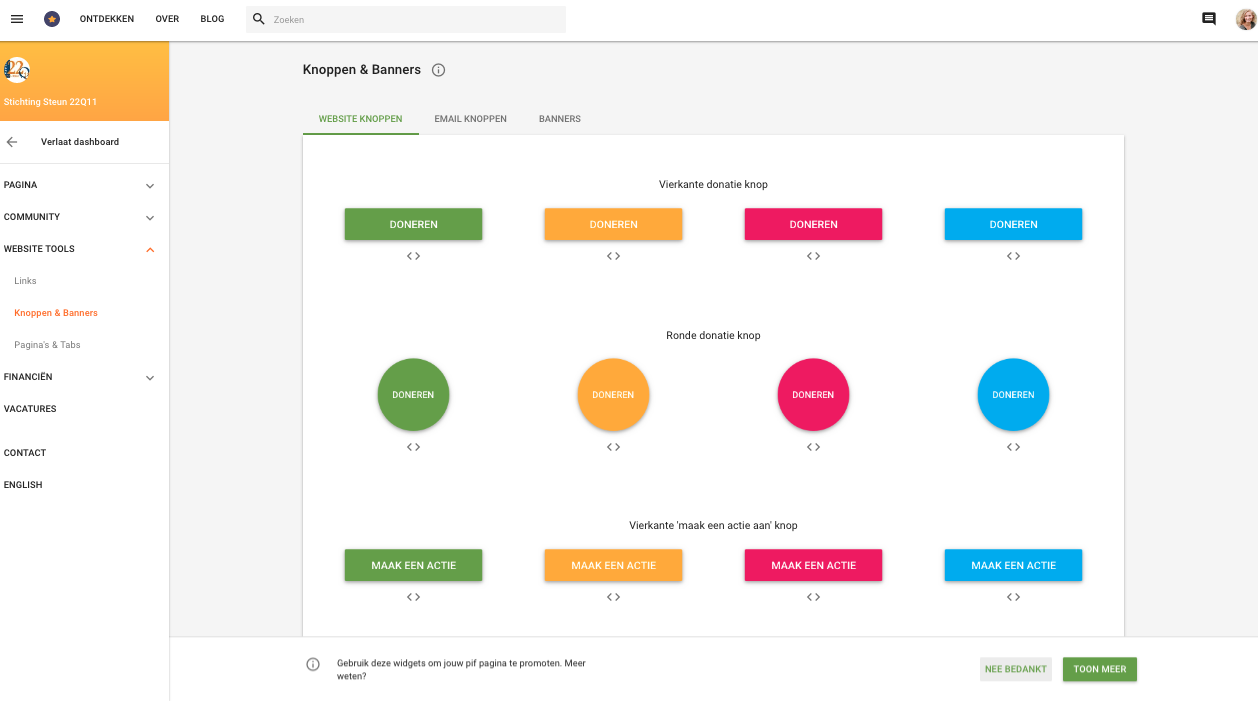The image size is (1258, 701).
Task: Click the green Maak een actie button
Action: (413, 565)
